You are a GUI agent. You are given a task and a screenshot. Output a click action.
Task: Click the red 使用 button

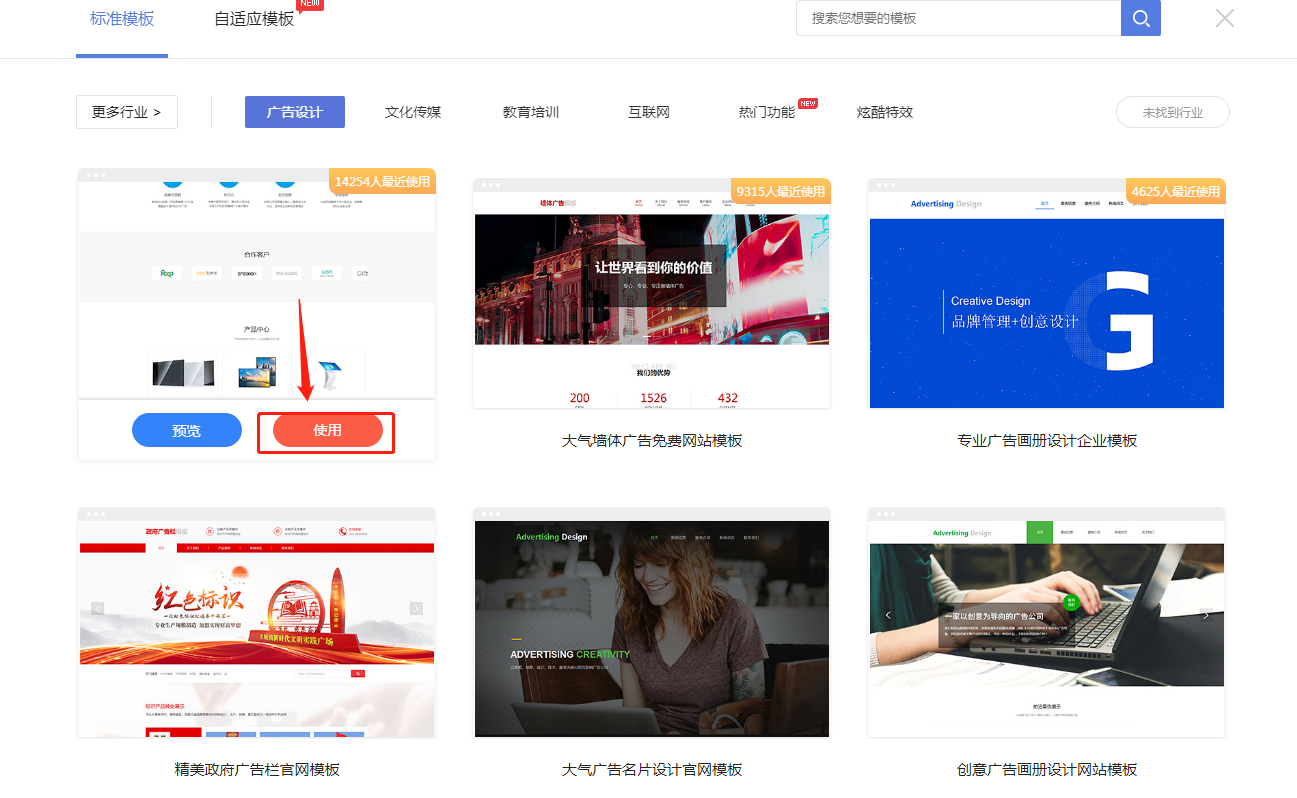328,430
